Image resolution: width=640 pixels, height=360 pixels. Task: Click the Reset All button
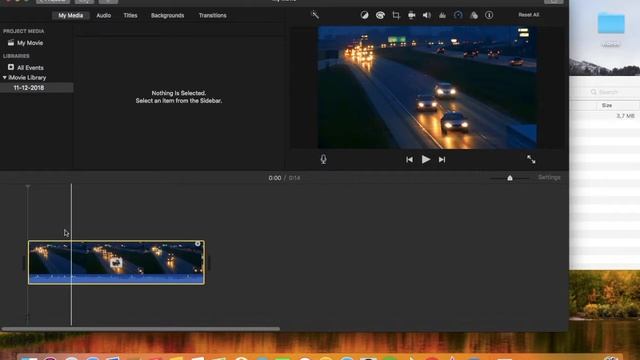tap(529, 15)
